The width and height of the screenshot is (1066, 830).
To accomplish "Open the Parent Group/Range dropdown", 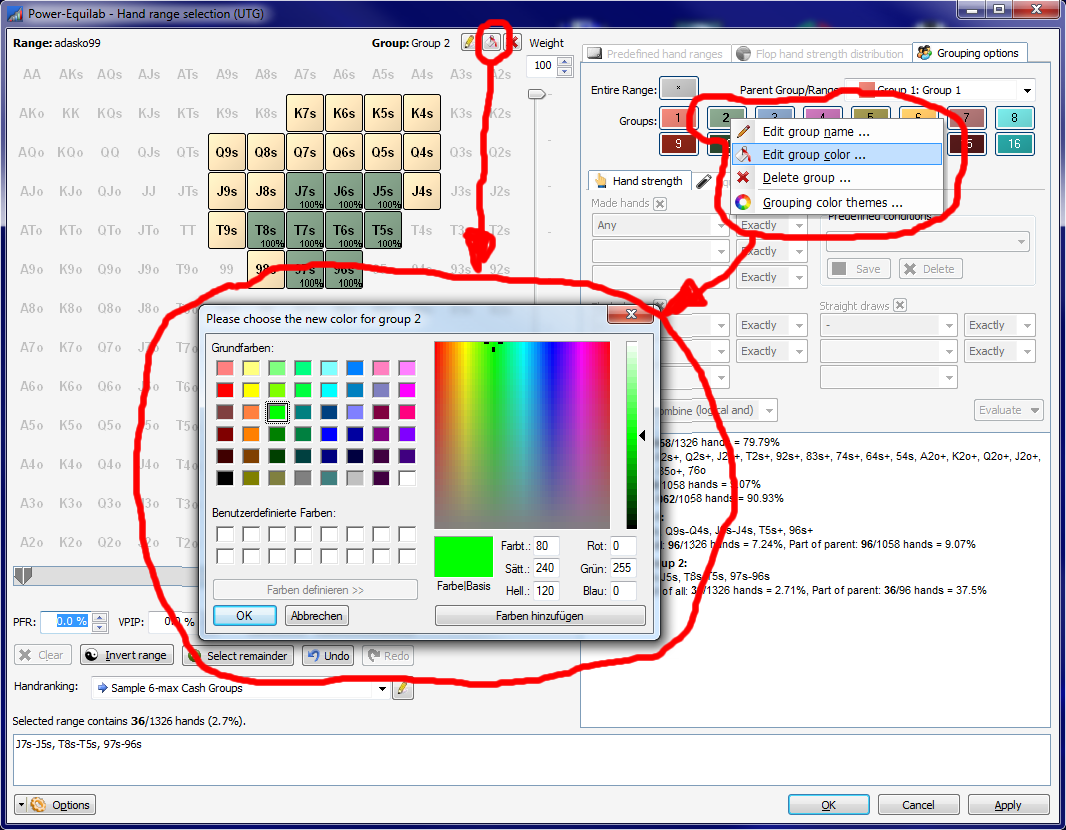I will click(1027, 90).
